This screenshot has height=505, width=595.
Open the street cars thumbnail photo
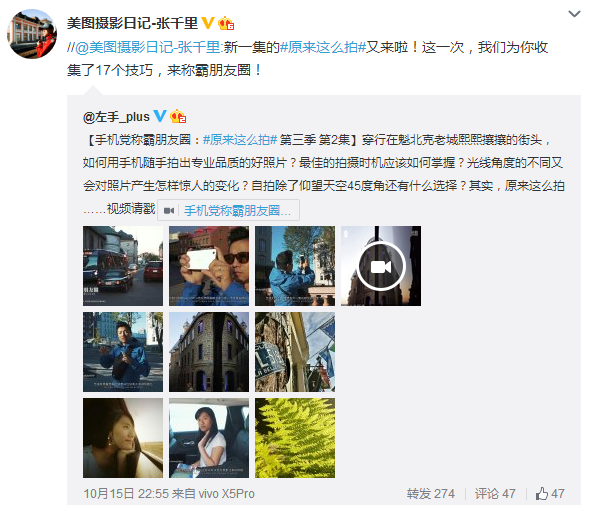(123, 266)
